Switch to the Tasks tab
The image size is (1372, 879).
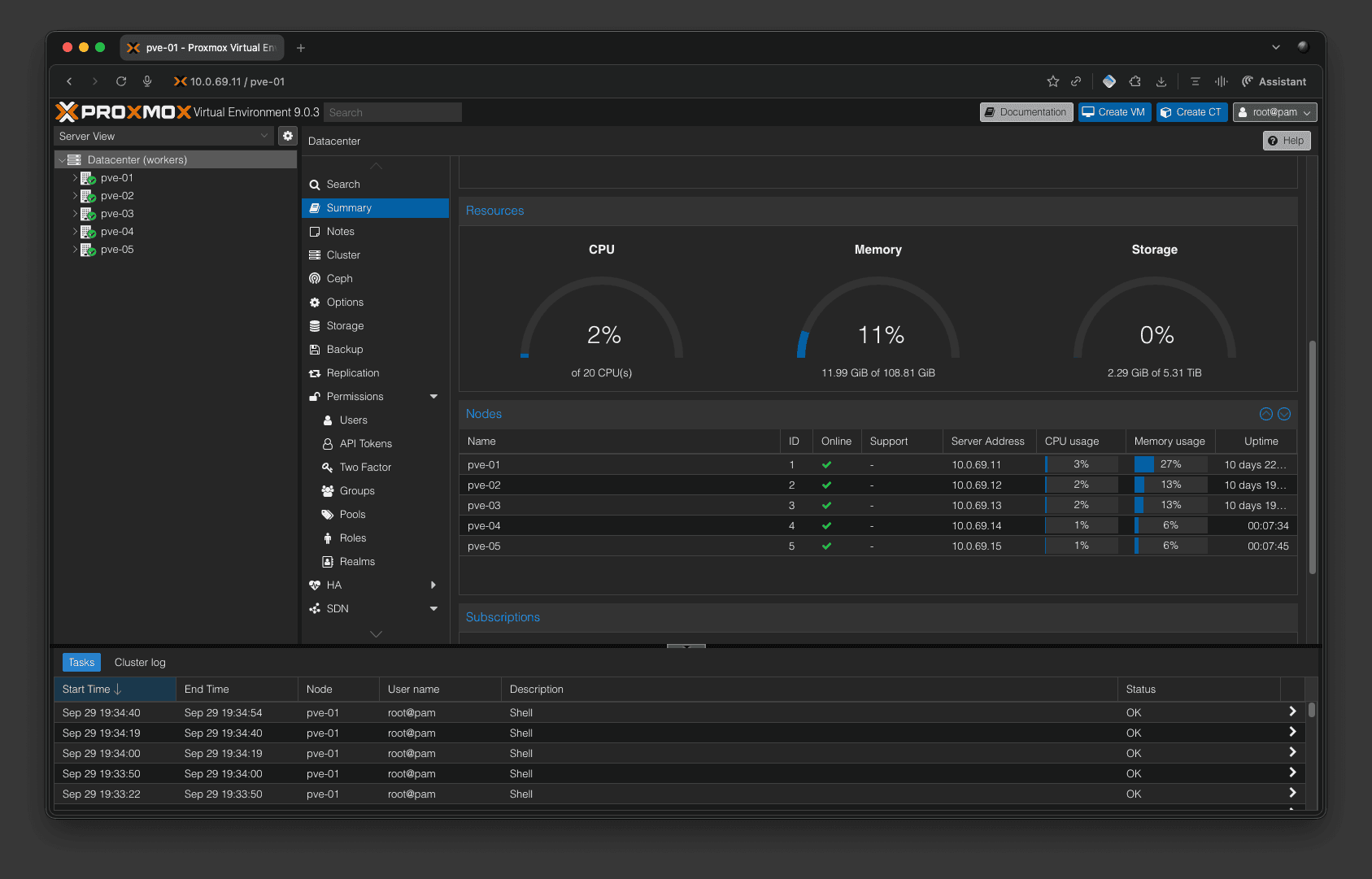point(81,663)
